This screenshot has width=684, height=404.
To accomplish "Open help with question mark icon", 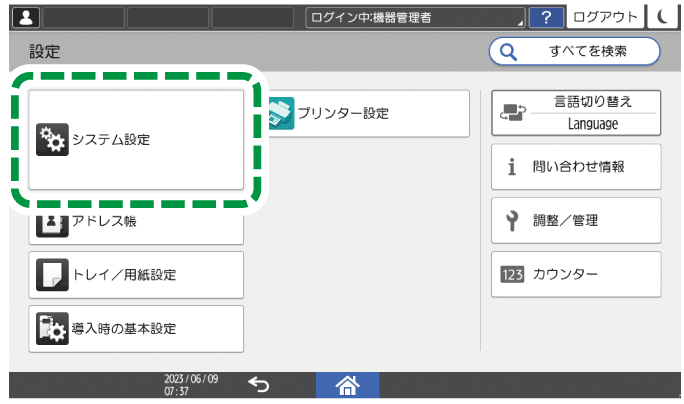I will point(546,18).
